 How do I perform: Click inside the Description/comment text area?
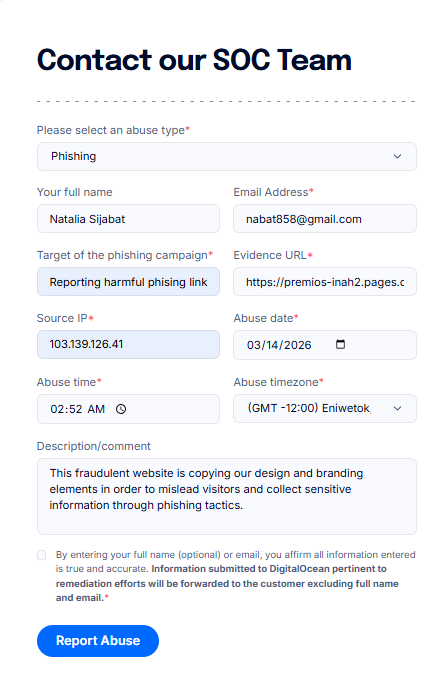tap(227, 496)
